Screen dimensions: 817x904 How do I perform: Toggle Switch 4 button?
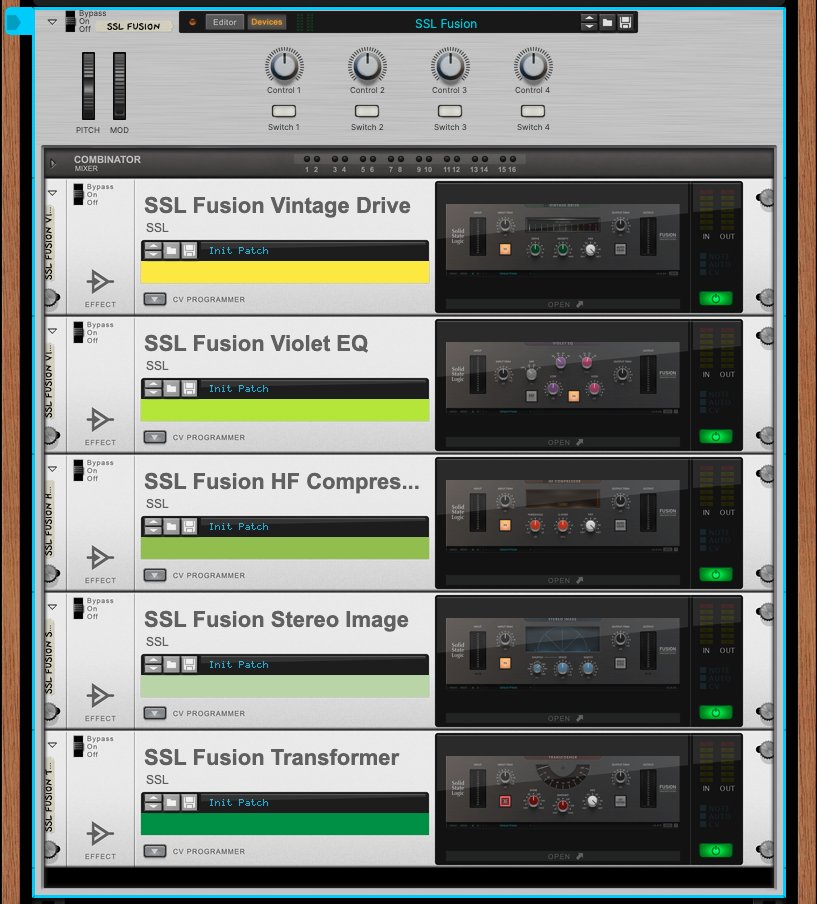coord(533,111)
